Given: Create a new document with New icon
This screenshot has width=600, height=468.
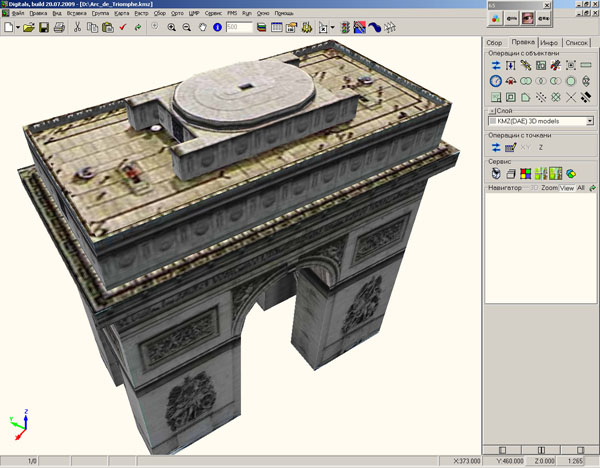Looking at the screenshot, I should (8, 28).
